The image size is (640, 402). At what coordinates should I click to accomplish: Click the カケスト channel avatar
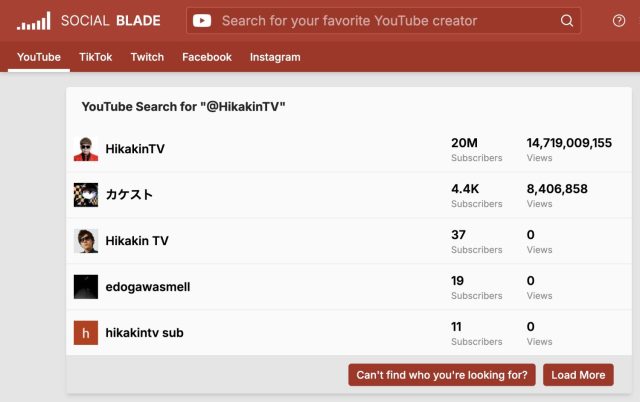[86, 195]
